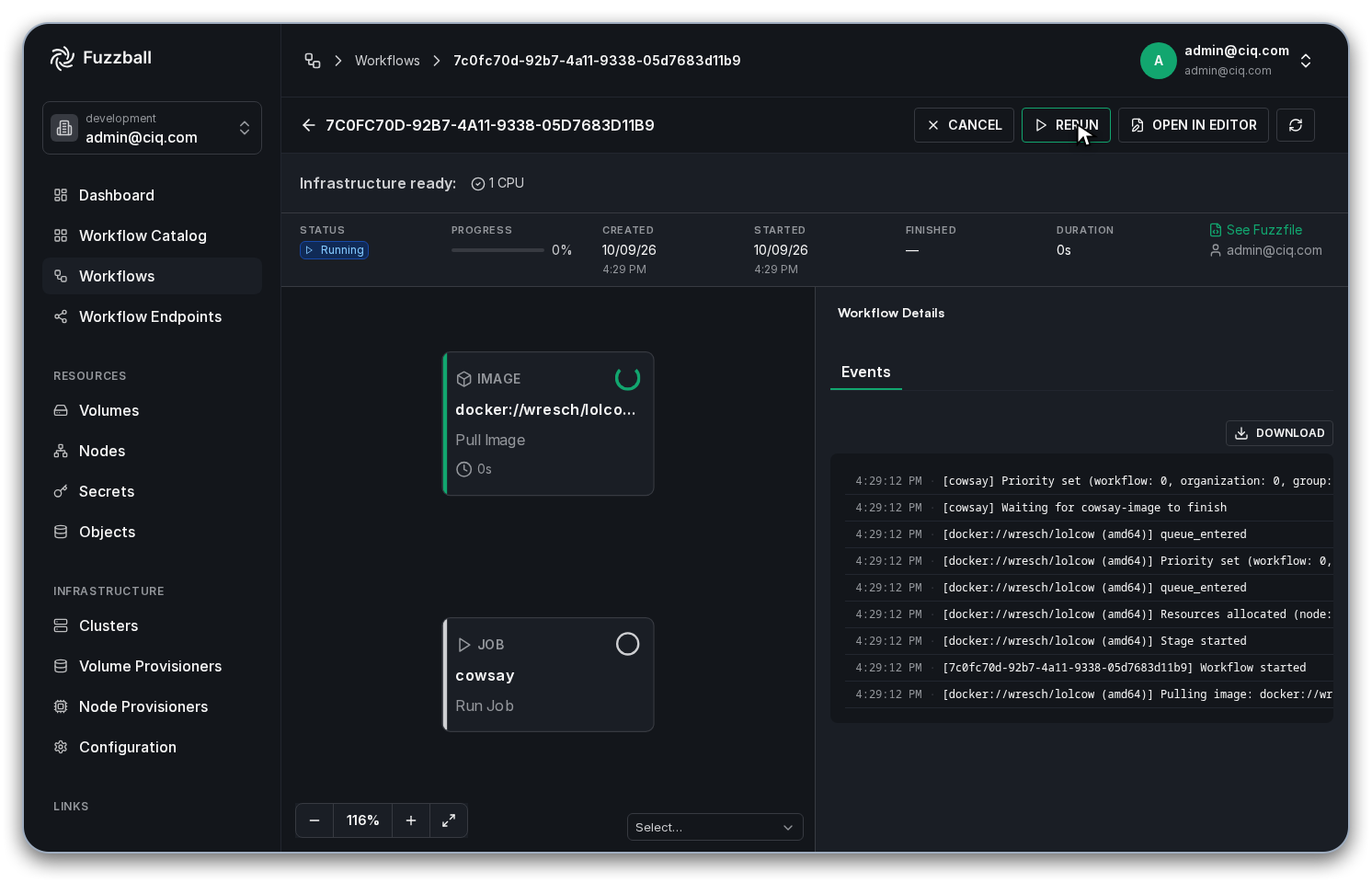Click the IMAGE node spinner icon
1372x883 pixels.
tap(627, 378)
